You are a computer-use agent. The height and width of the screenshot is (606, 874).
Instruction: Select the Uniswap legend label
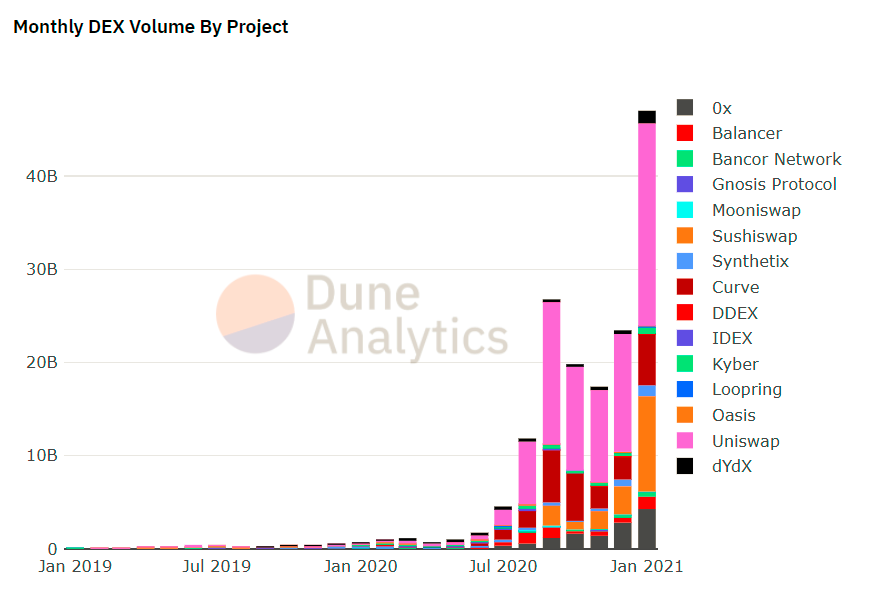(746, 442)
